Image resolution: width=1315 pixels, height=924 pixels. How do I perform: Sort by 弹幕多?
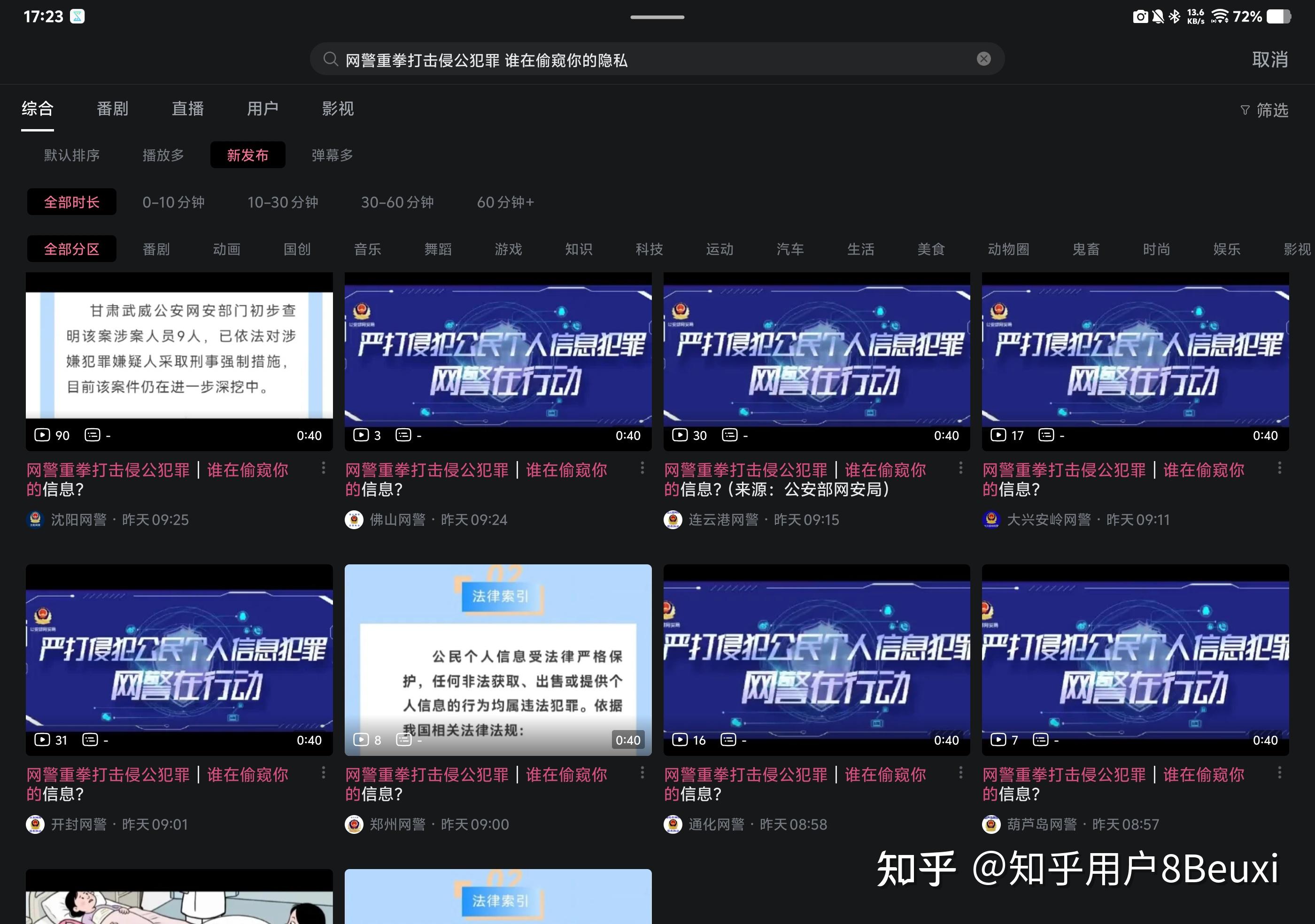point(332,155)
